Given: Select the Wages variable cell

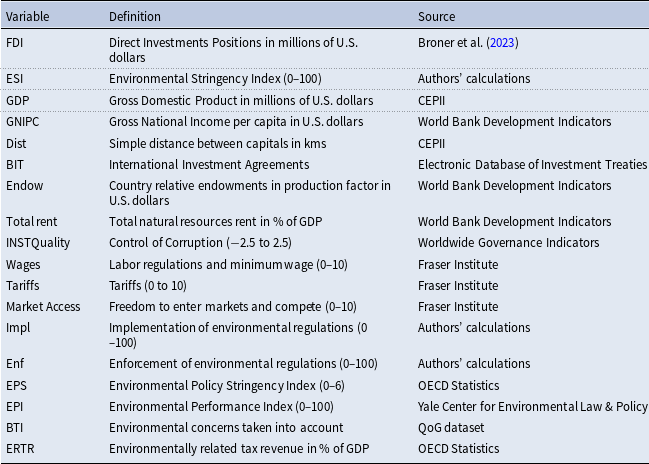Looking at the screenshot, I should tap(23, 264).
